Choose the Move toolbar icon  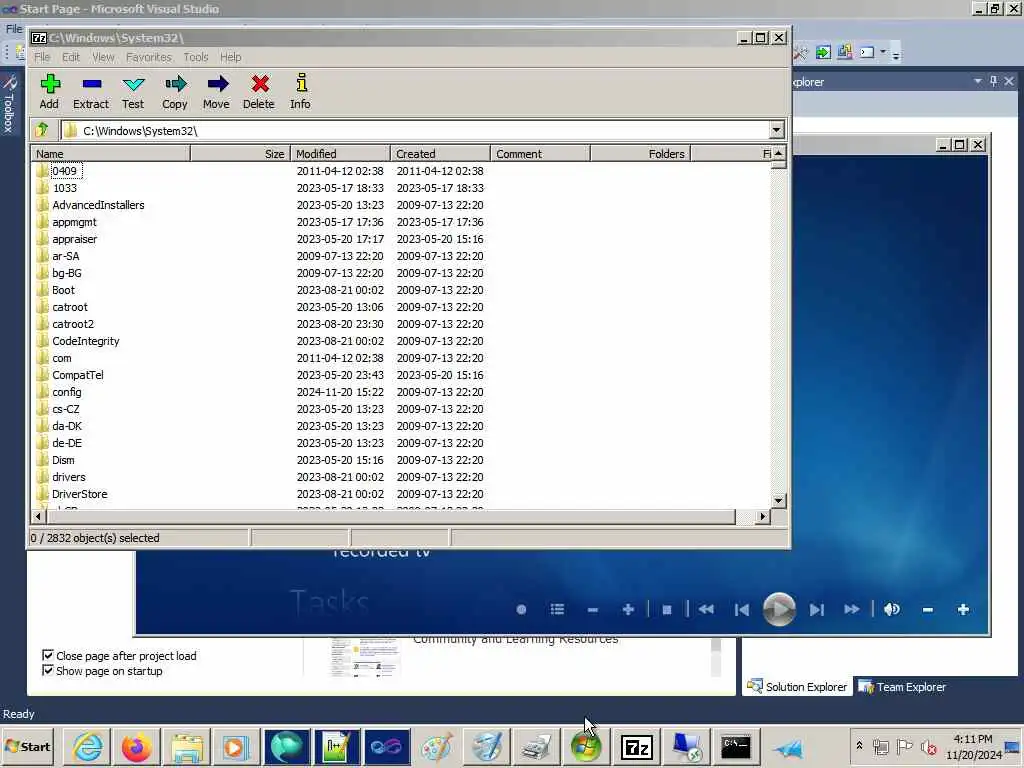coord(216,91)
